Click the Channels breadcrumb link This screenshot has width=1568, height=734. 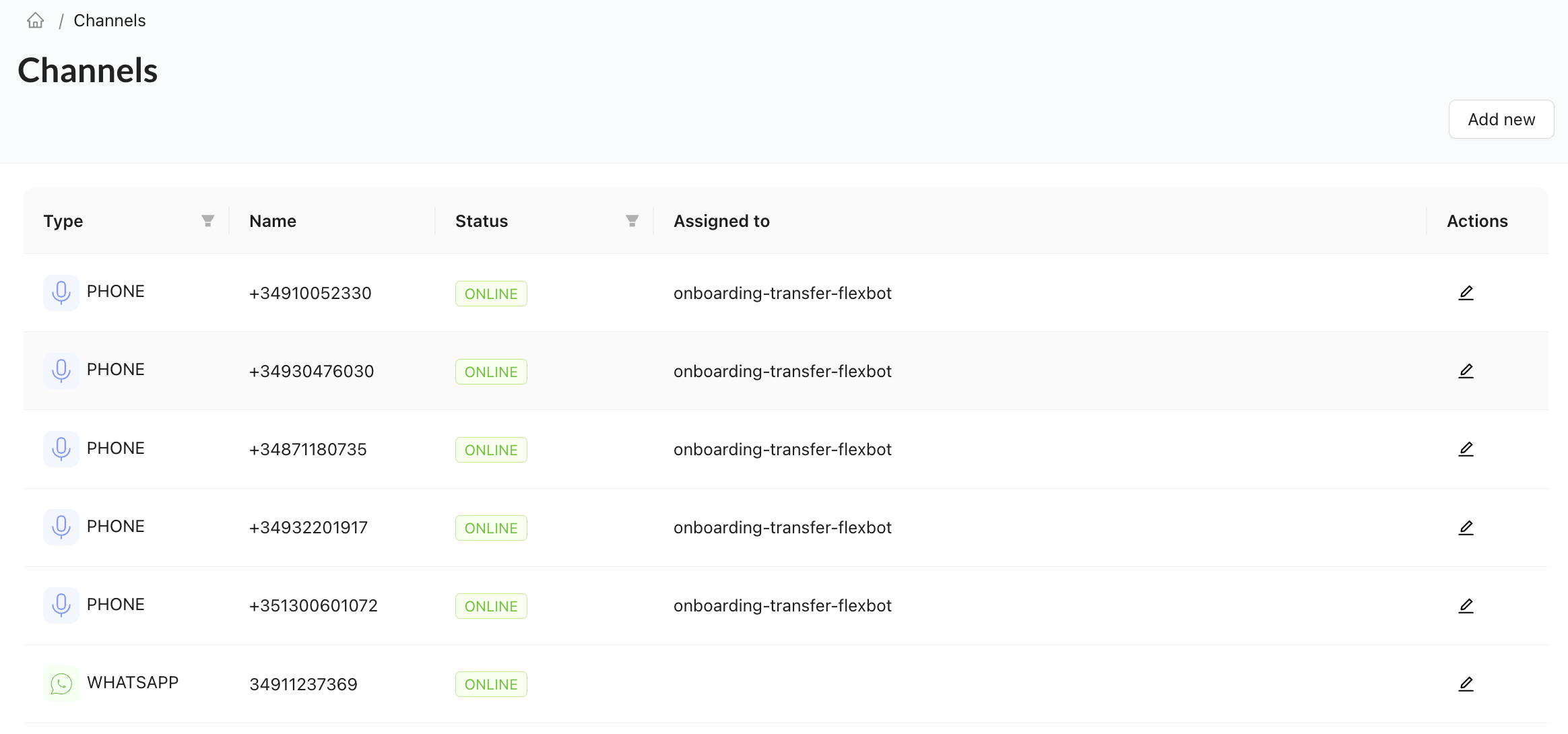(110, 21)
